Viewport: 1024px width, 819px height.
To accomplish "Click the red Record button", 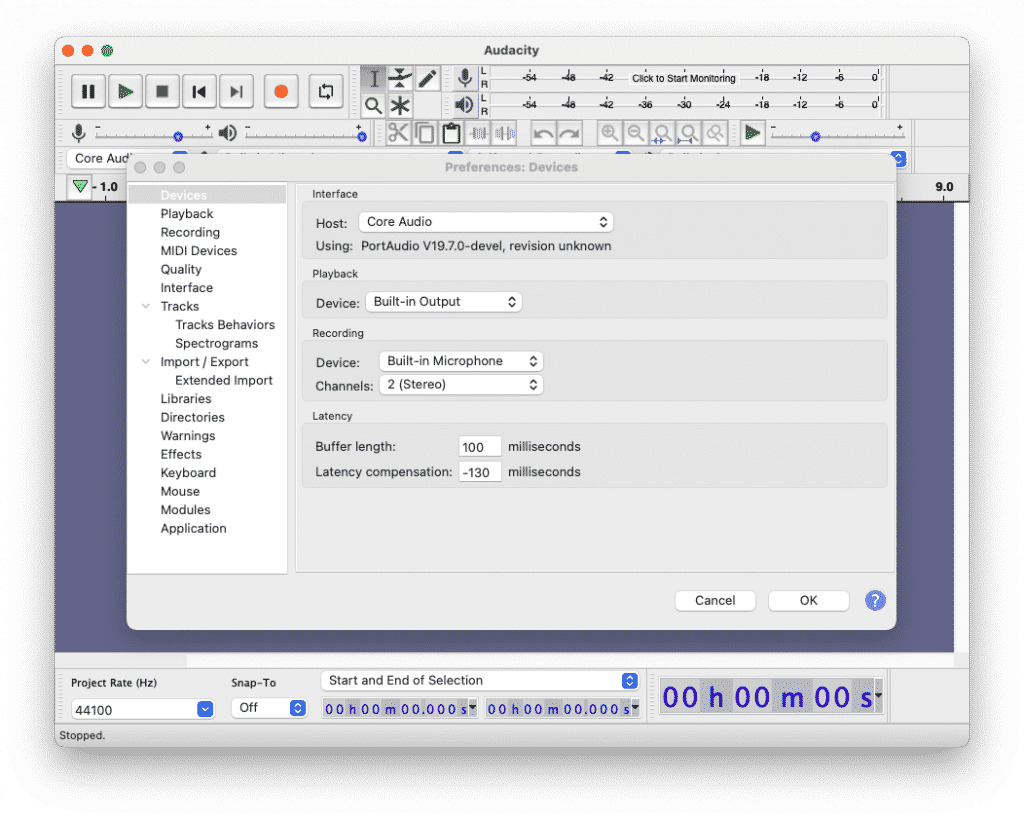I will pos(281,91).
